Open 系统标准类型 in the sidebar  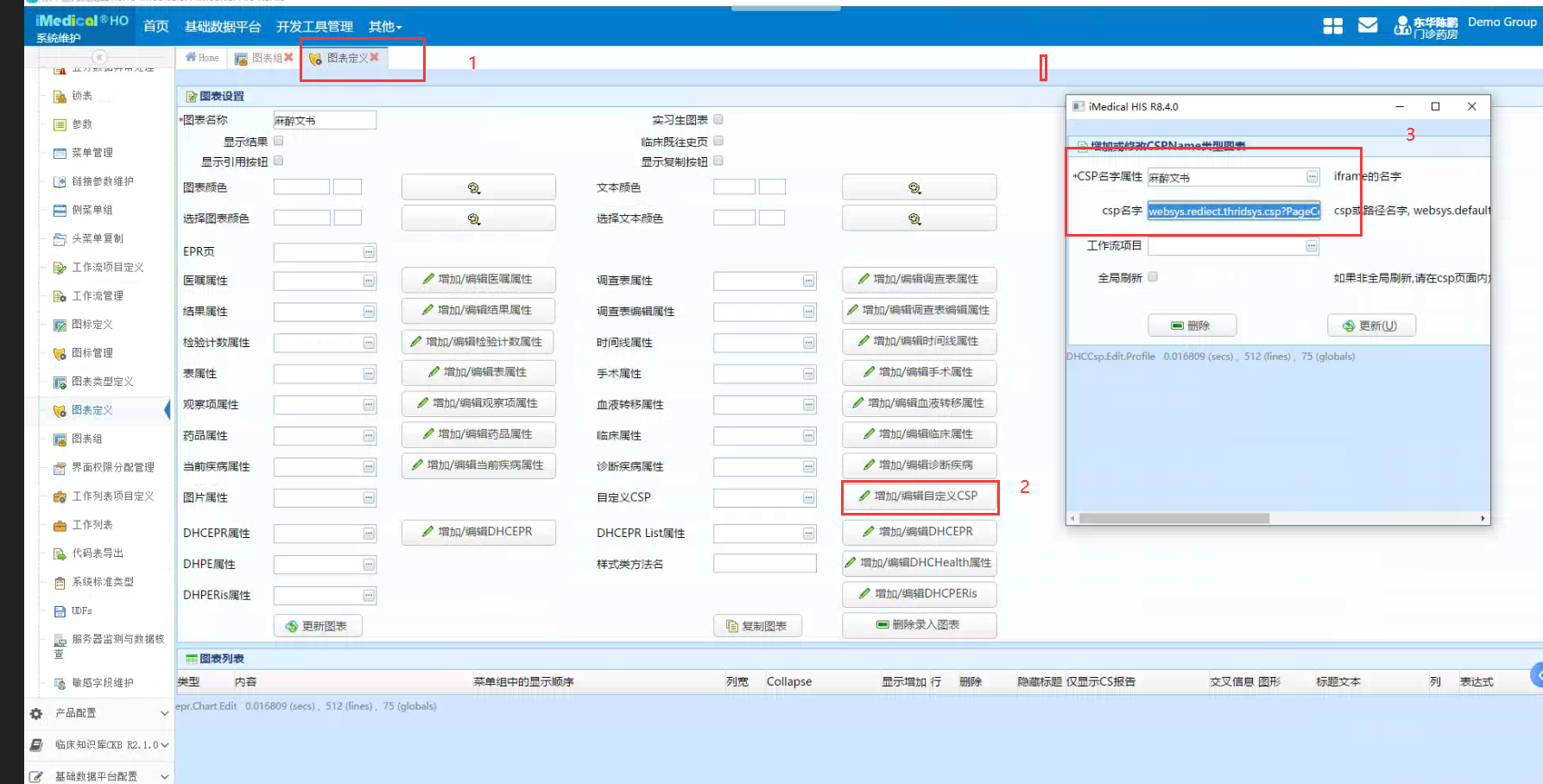103,582
